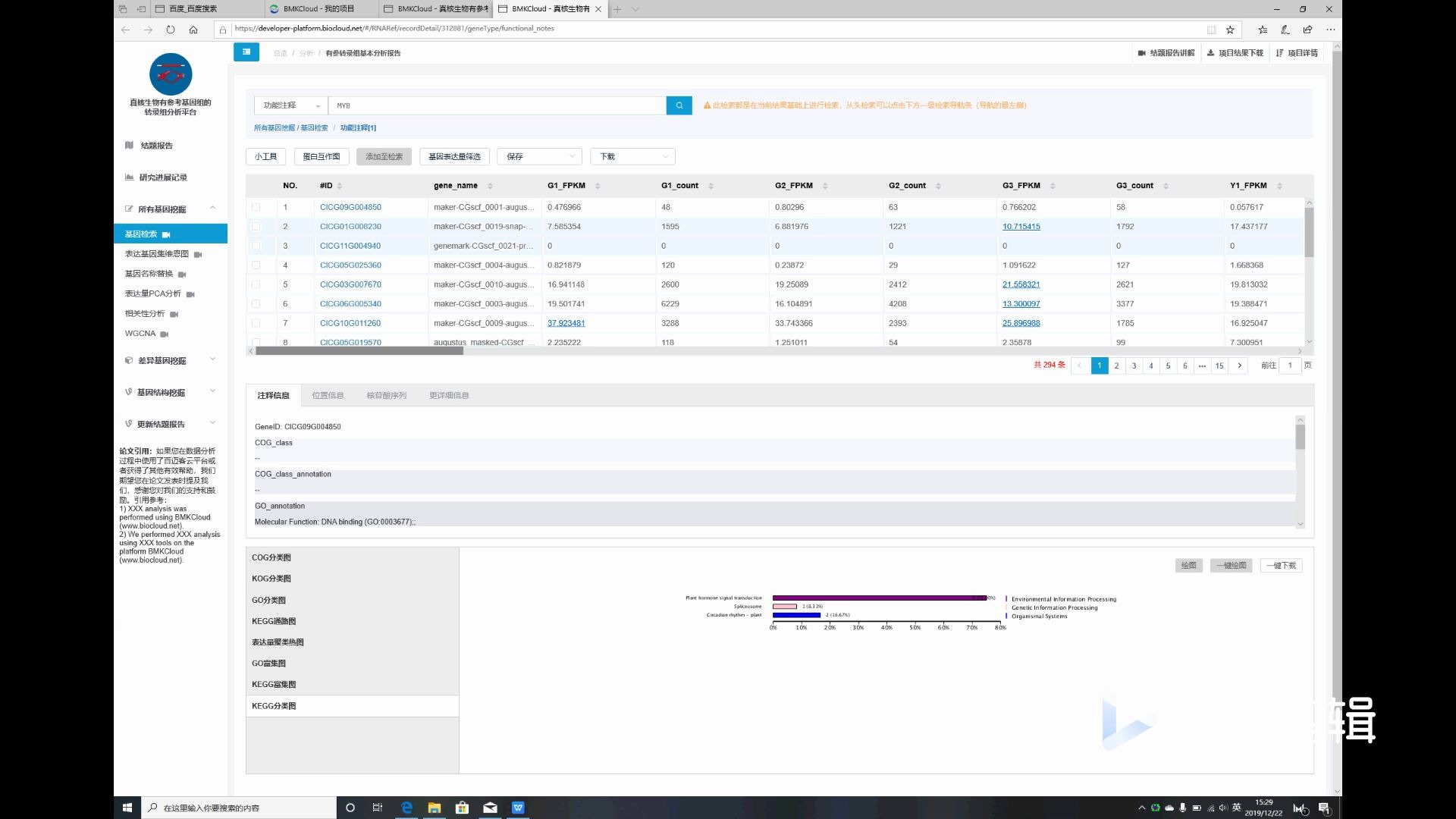Select the COG分类图 chart item
Screen dimensions: 1456x819
[x=353, y=557]
